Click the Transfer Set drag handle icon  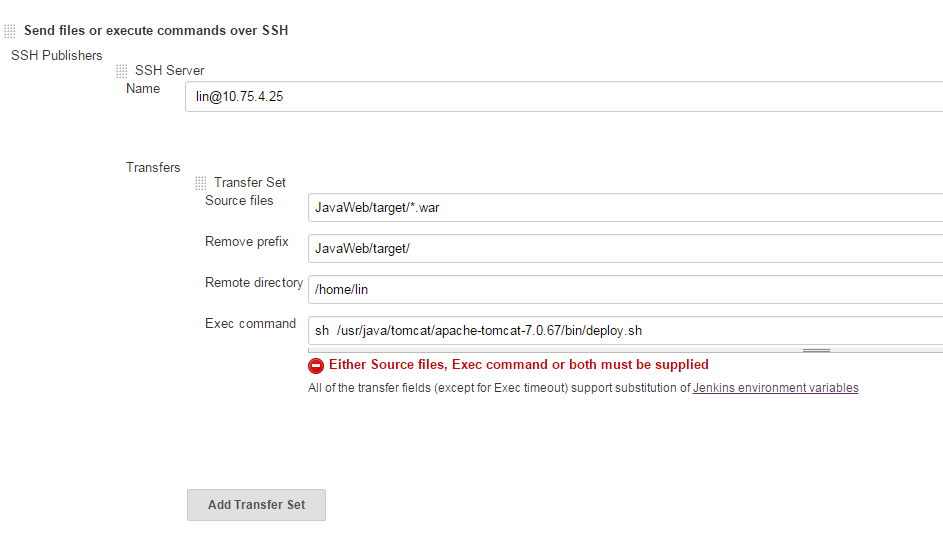[x=201, y=183]
